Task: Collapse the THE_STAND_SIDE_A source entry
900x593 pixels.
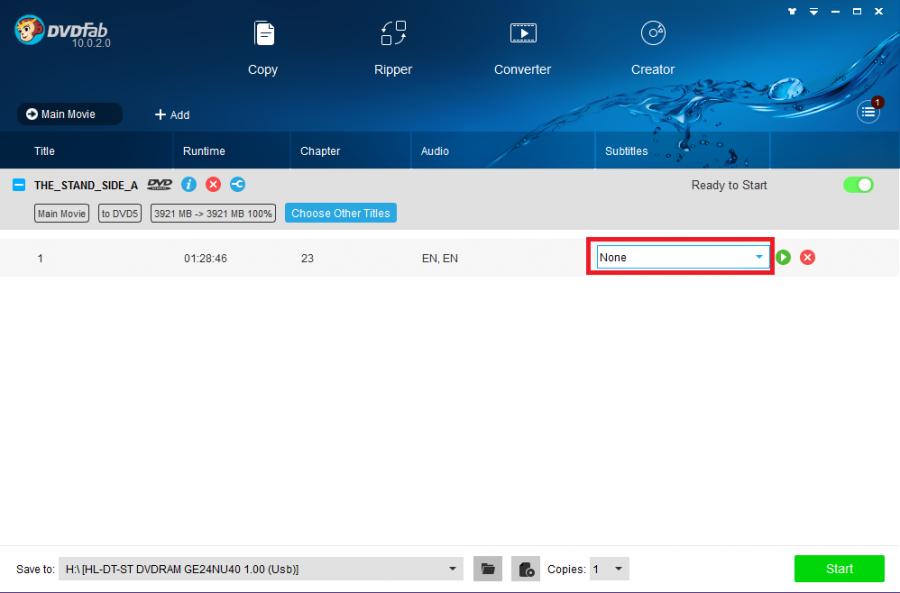Action: pos(19,185)
